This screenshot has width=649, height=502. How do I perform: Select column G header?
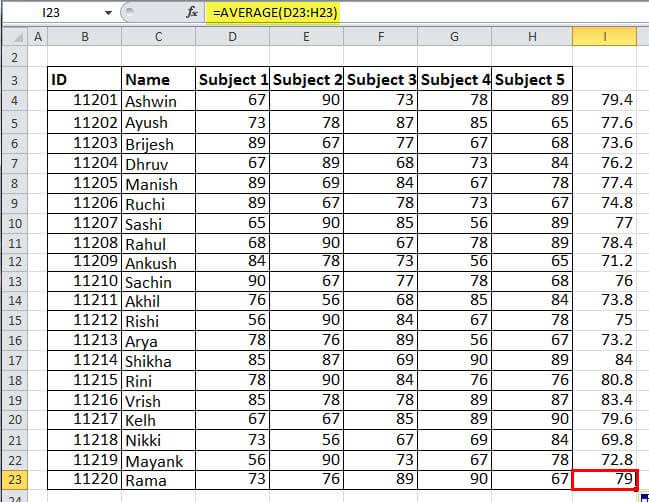(454, 37)
